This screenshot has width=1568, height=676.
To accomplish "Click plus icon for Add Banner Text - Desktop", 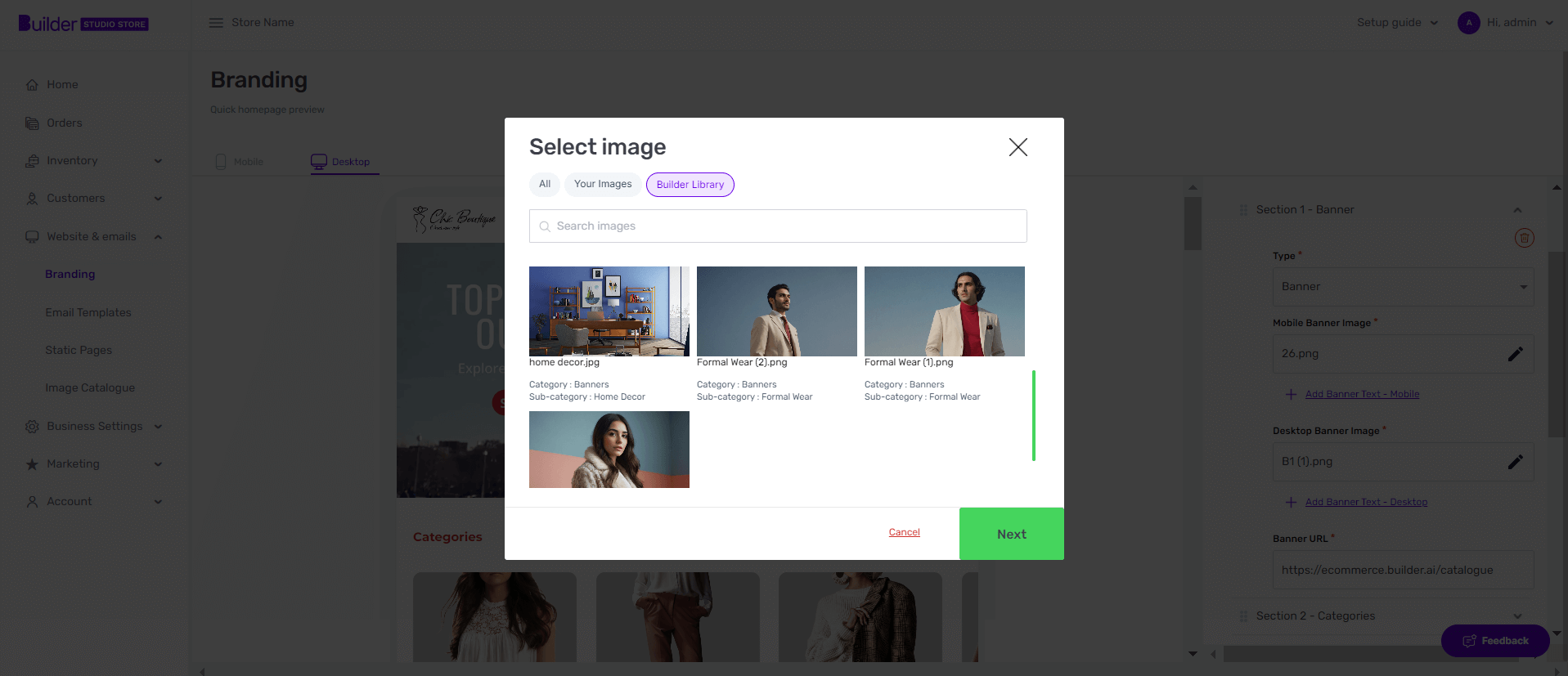I will pyautogui.click(x=1291, y=503).
